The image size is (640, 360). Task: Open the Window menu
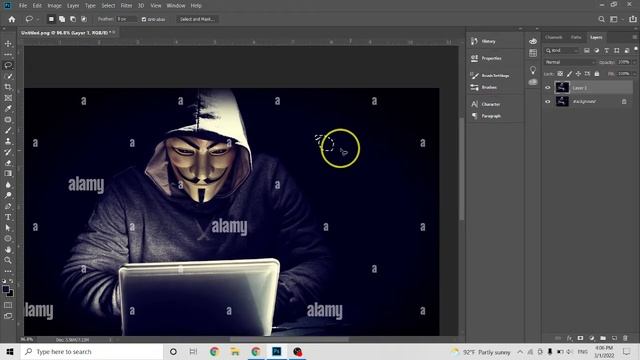pyautogui.click(x=176, y=6)
